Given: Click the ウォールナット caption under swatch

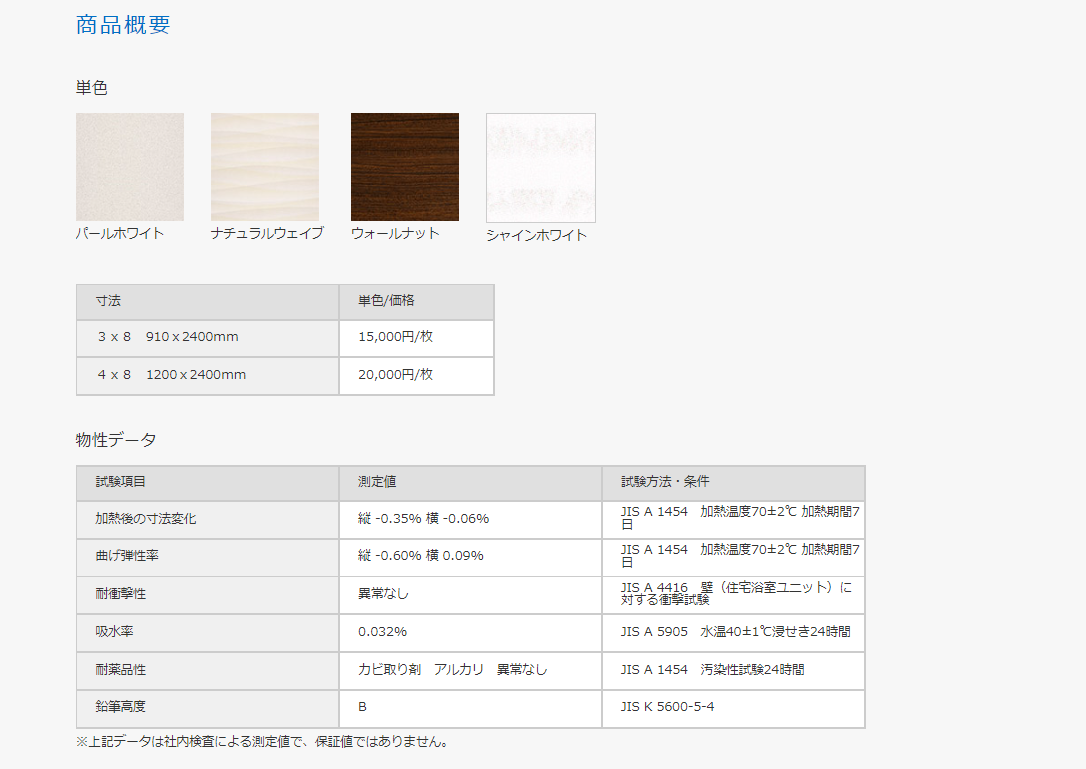Looking at the screenshot, I should tap(395, 234).
